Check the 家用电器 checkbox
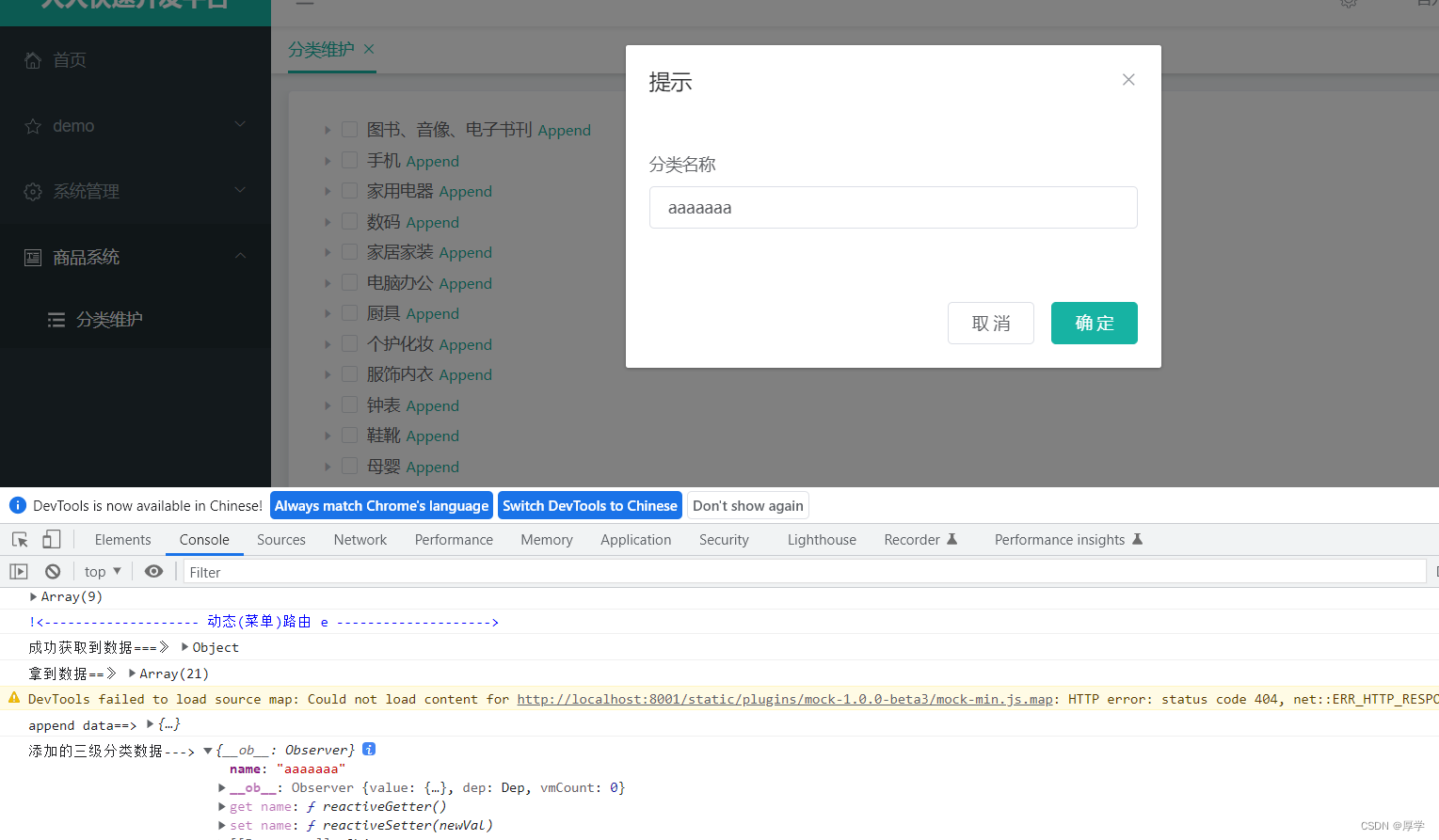 pyautogui.click(x=349, y=190)
